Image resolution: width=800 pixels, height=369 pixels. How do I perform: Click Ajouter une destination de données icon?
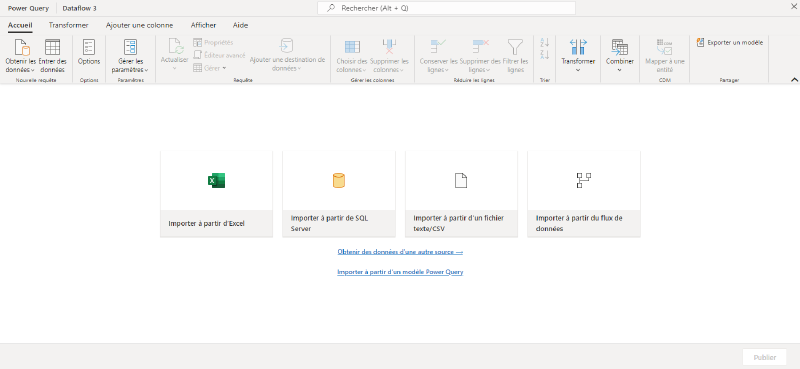pyautogui.click(x=286, y=46)
